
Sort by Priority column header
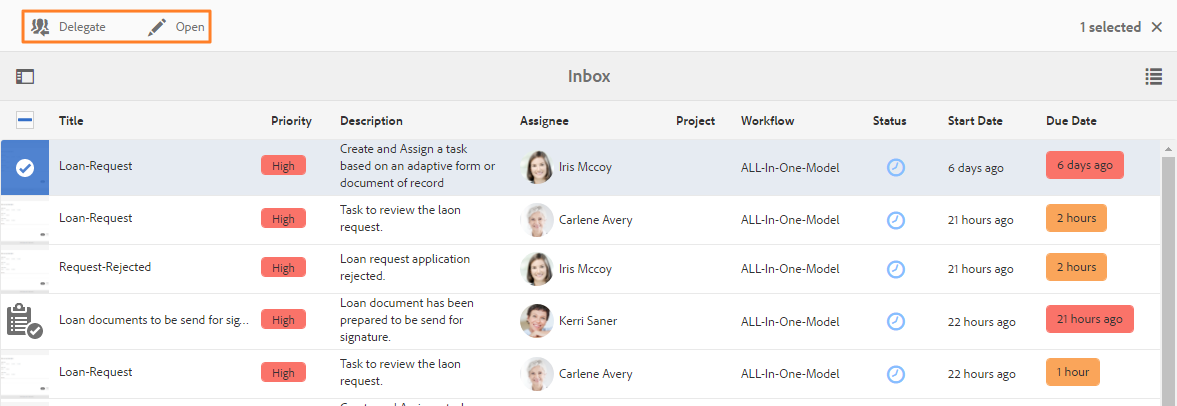pyautogui.click(x=291, y=121)
